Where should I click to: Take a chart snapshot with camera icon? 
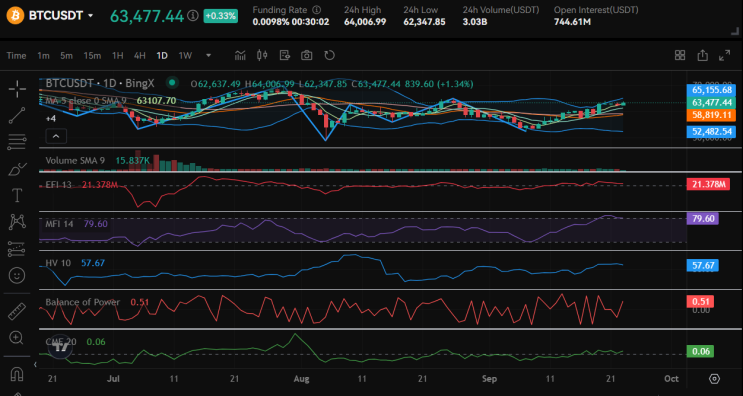[307, 55]
